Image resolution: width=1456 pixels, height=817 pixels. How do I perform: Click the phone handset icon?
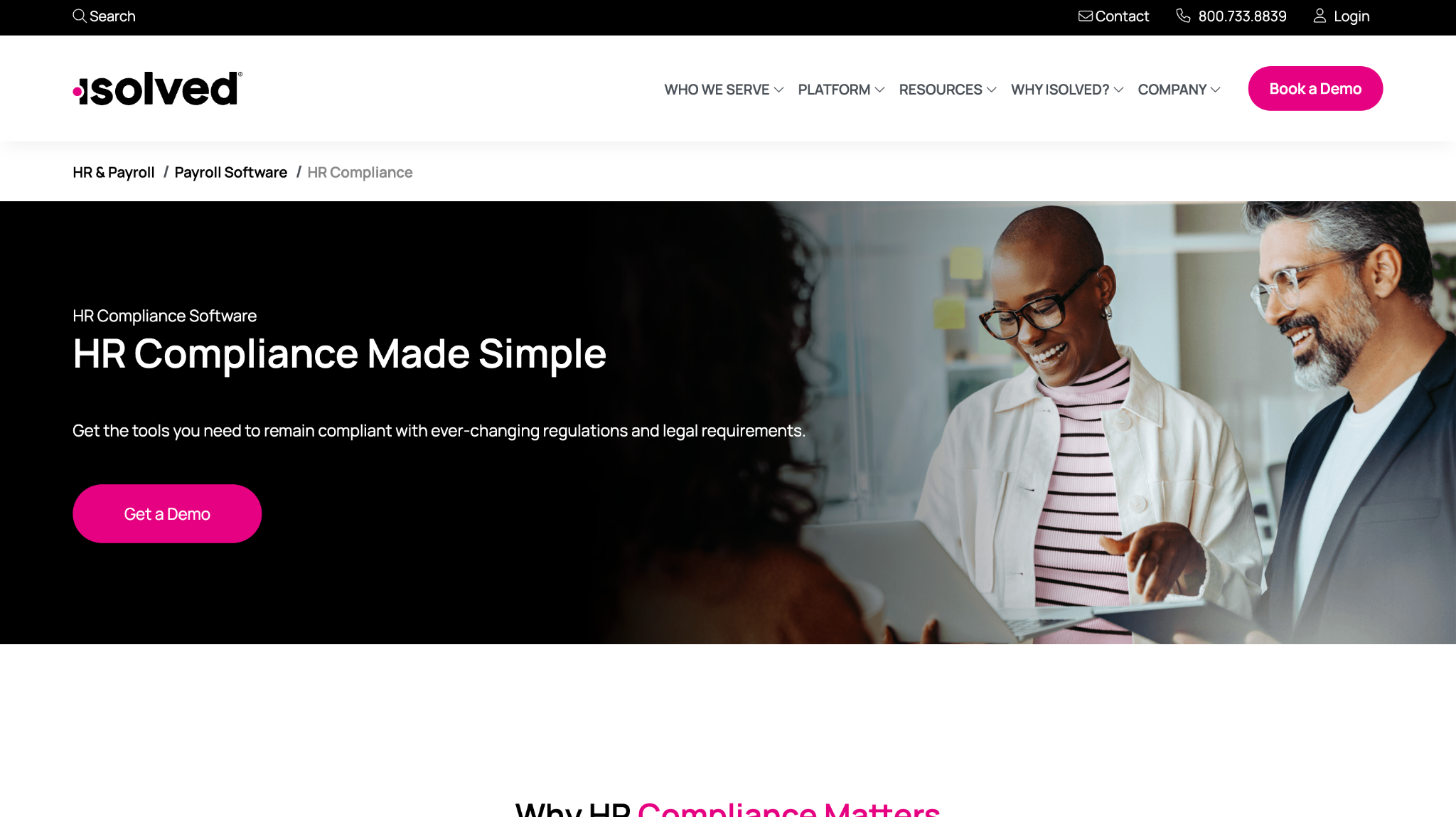1183,16
